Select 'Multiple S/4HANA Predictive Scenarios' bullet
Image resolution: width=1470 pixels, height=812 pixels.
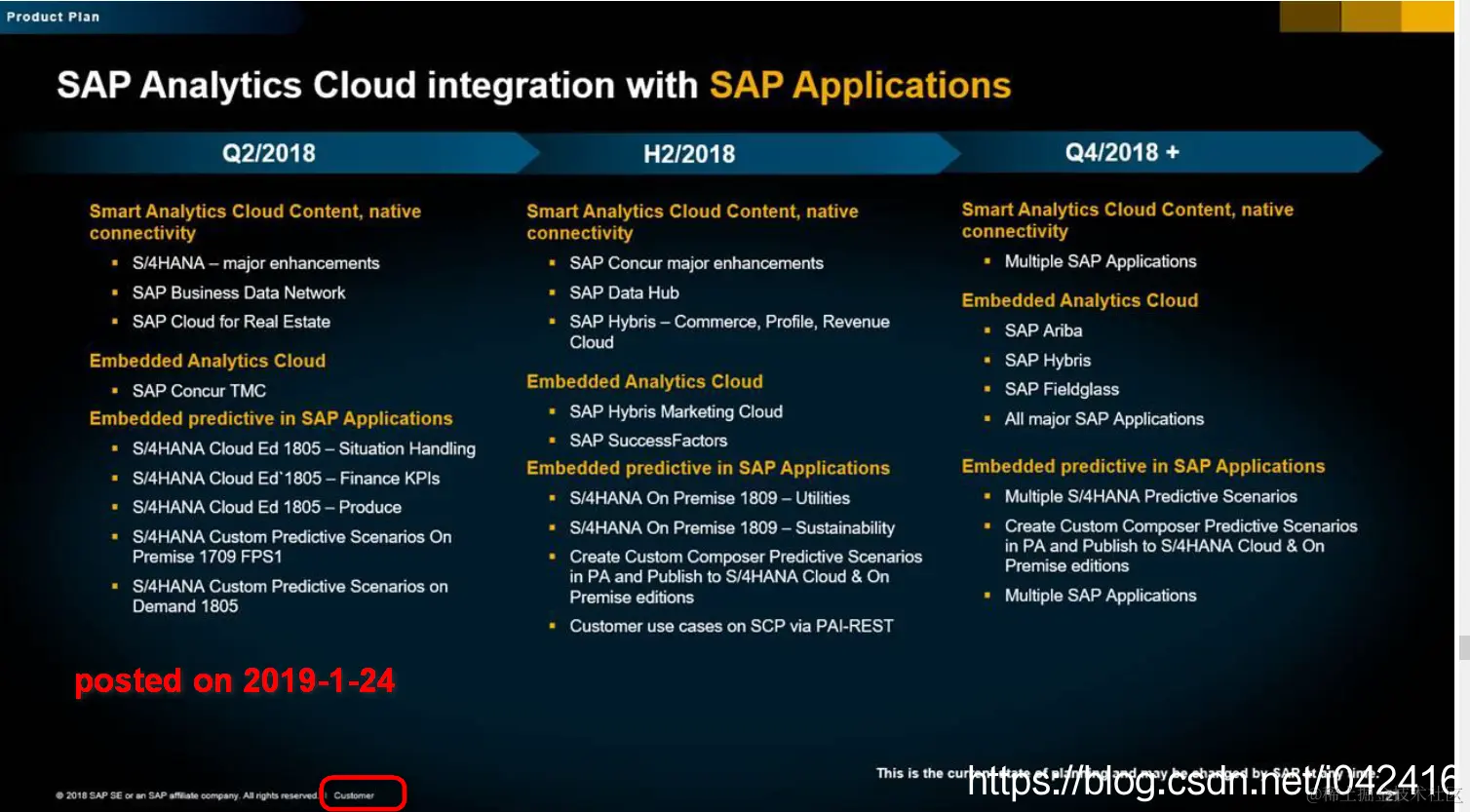pyautogui.click(x=1151, y=496)
